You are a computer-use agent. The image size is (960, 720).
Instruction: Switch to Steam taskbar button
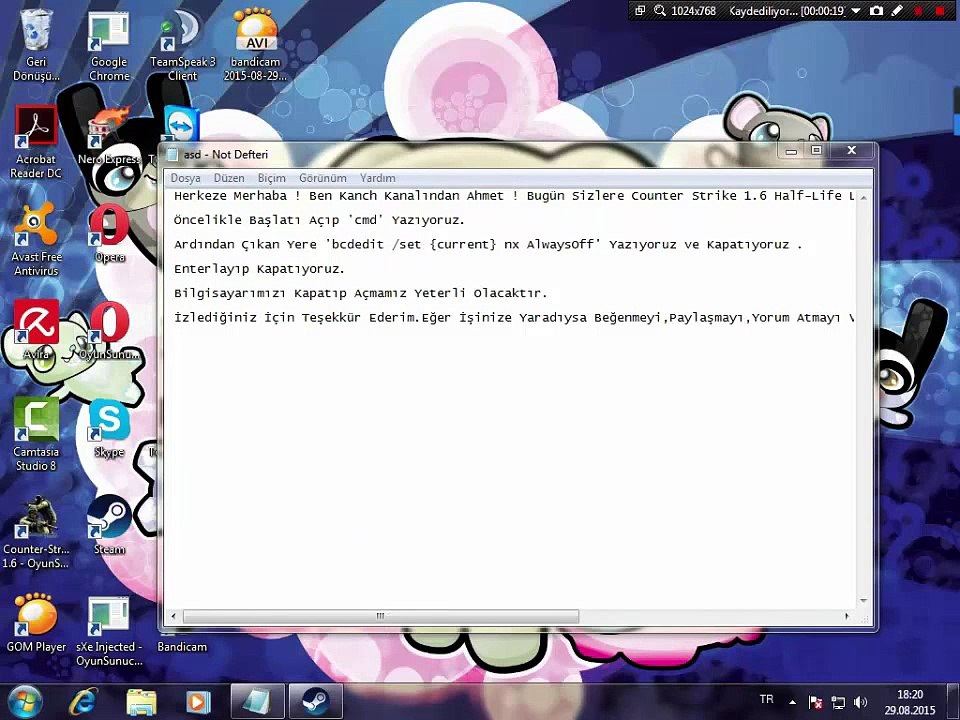coord(315,702)
